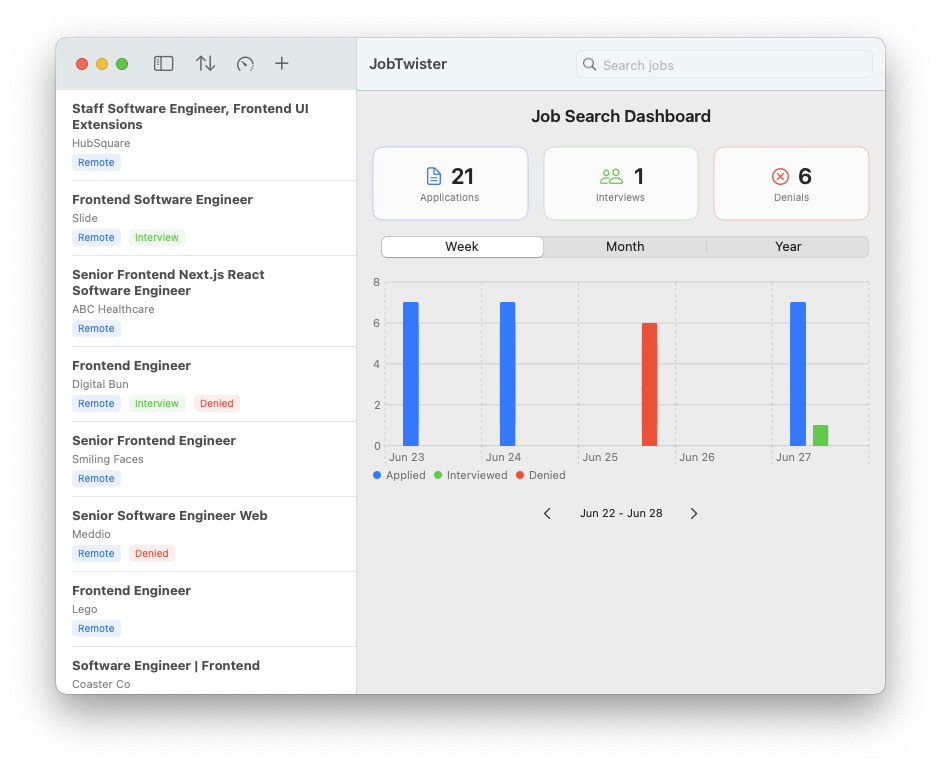Switch chart to Year view
The image size is (941, 768).
[x=787, y=247]
